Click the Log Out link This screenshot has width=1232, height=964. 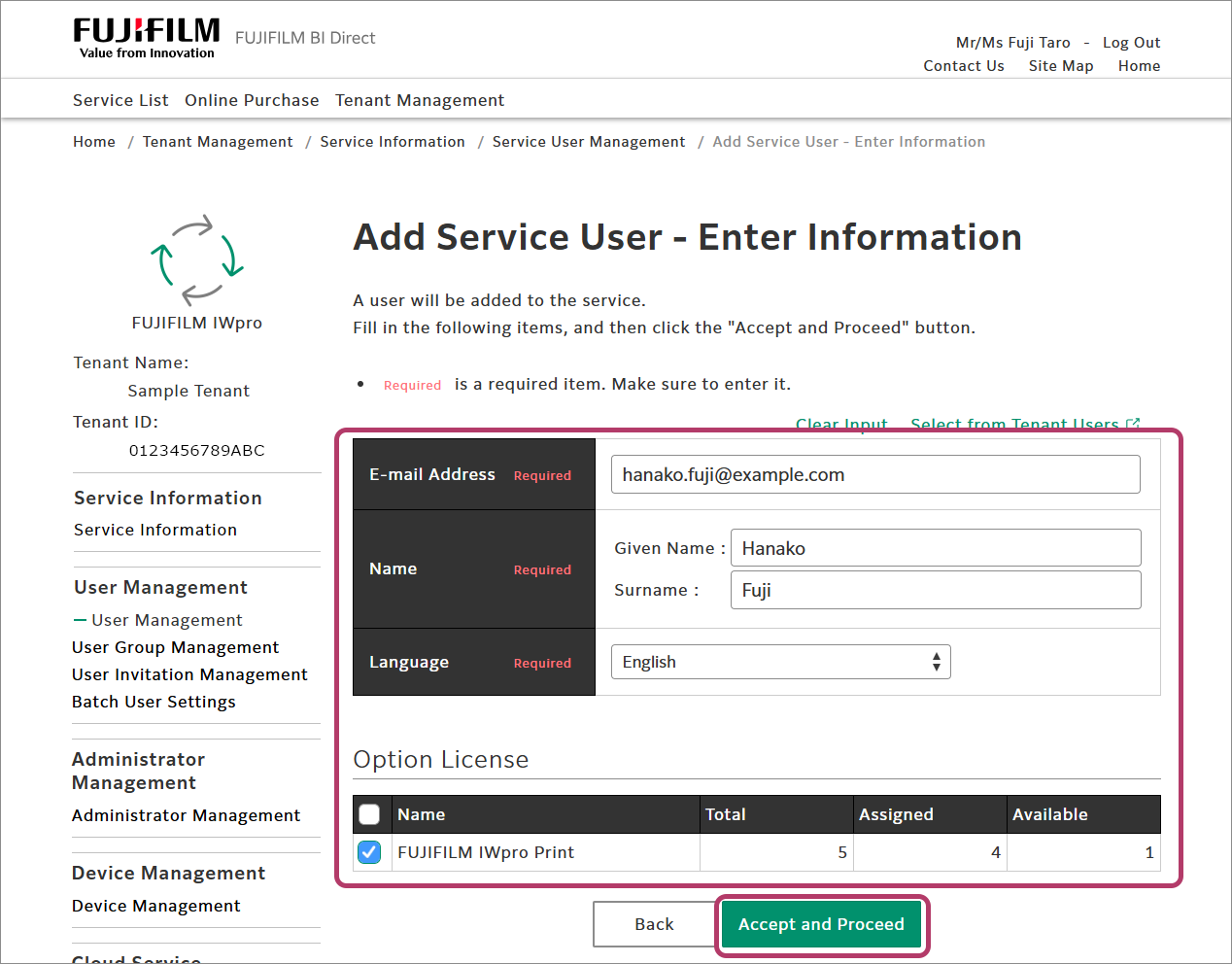click(1131, 43)
